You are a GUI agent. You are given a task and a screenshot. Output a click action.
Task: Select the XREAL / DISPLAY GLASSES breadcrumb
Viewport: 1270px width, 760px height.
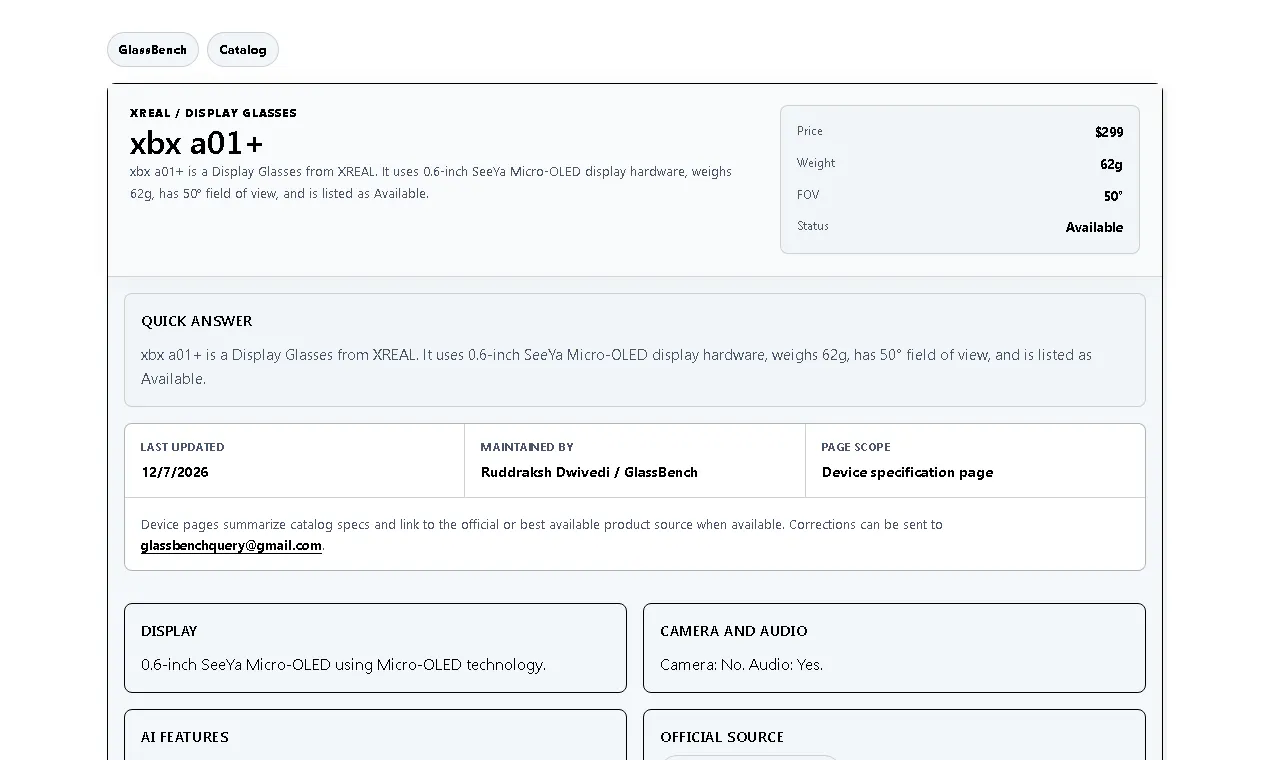213,113
